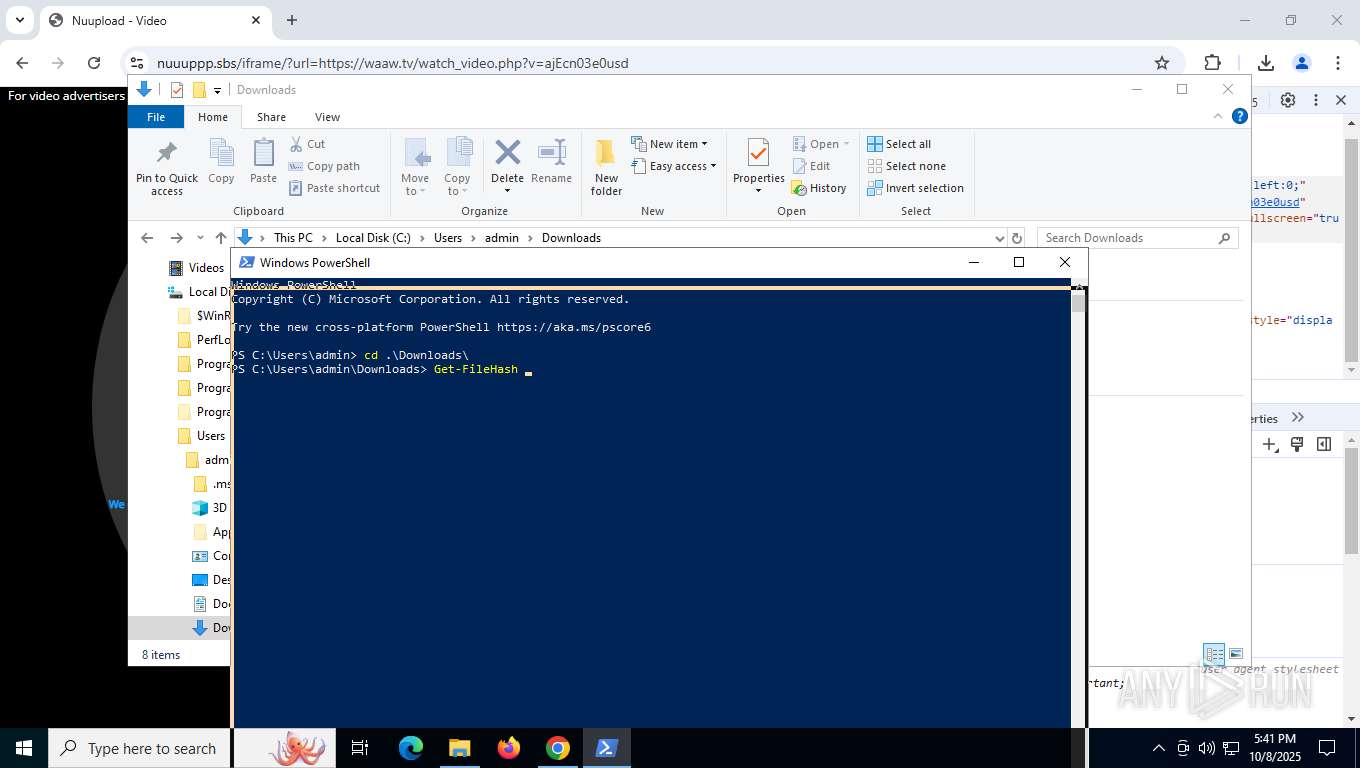Open the Easy access dropdown
The width and height of the screenshot is (1360, 768).
[674, 166]
